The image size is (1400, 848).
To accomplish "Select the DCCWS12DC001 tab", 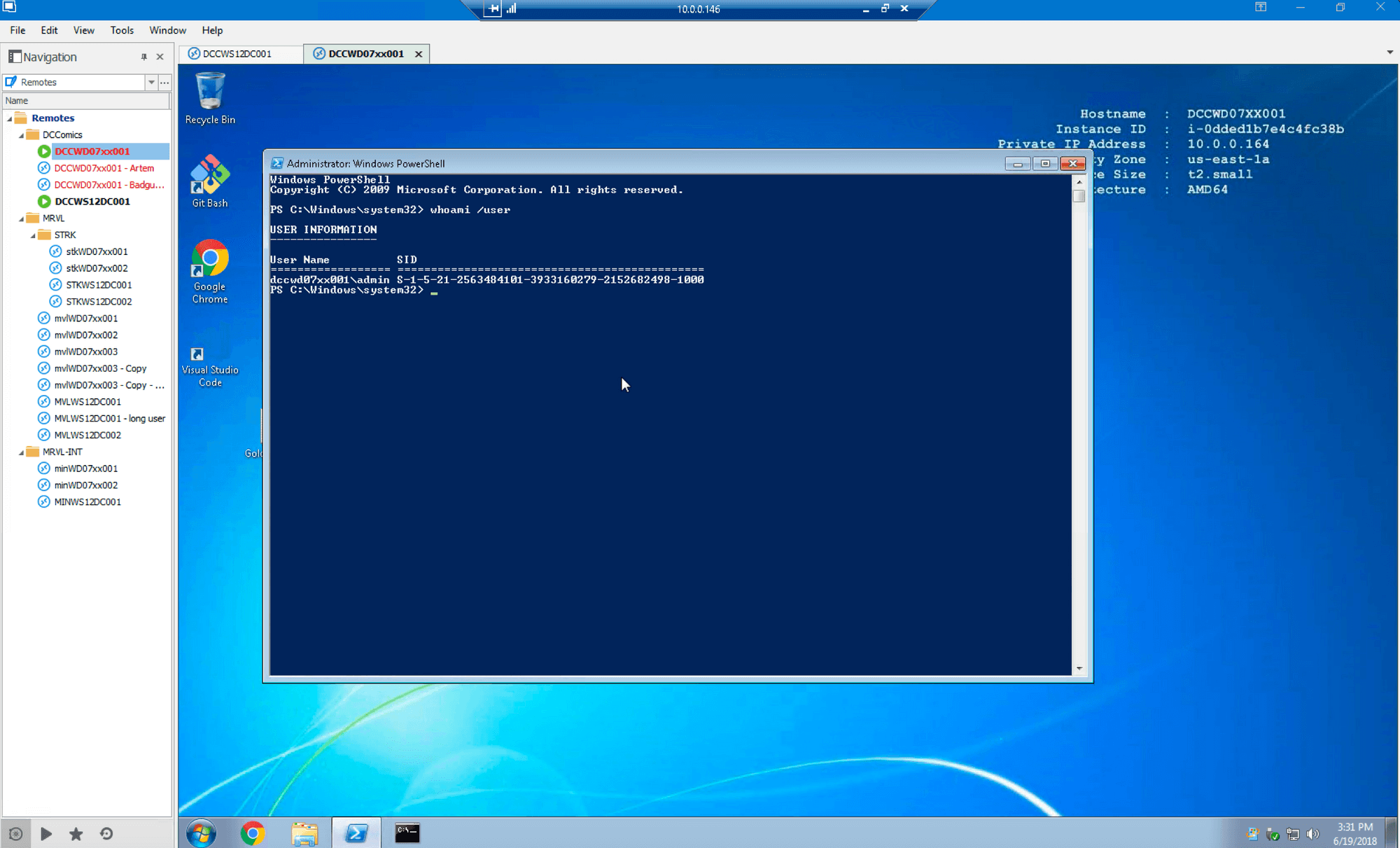I will [x=237, y=53].
